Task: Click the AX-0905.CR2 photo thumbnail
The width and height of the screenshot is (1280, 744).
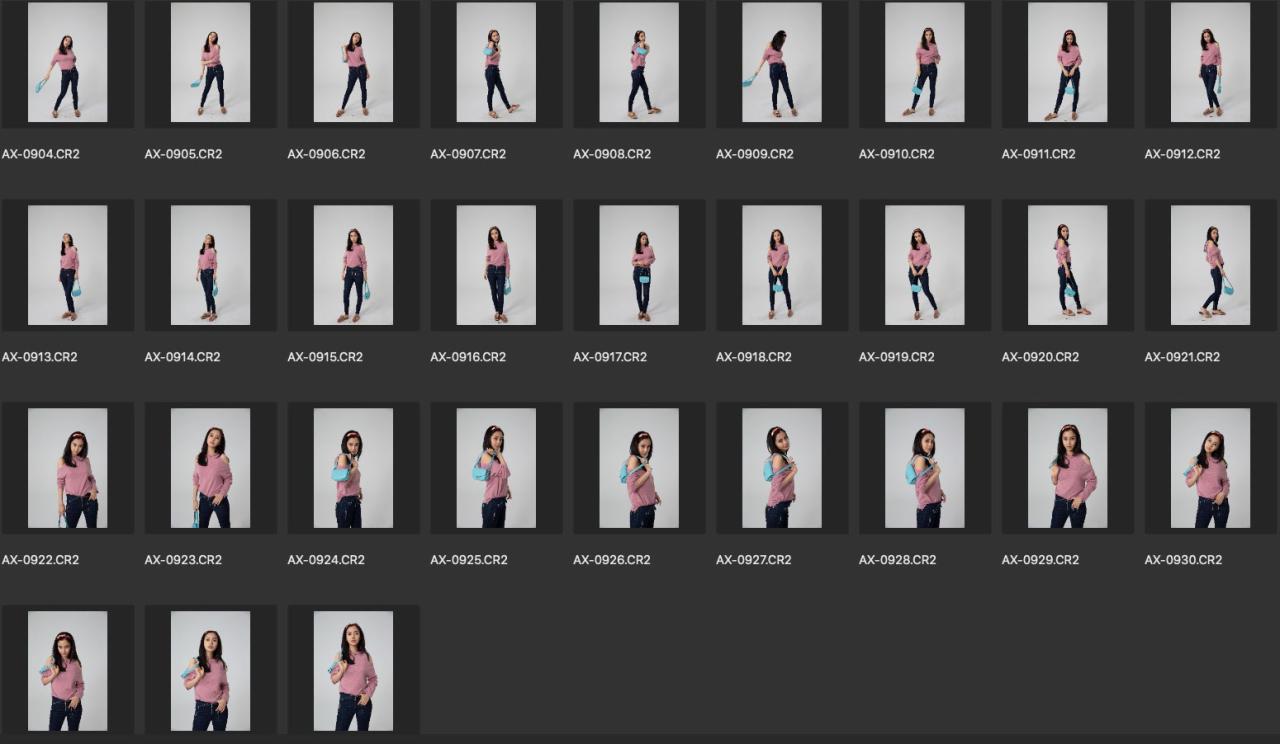Action: point(210,63)
